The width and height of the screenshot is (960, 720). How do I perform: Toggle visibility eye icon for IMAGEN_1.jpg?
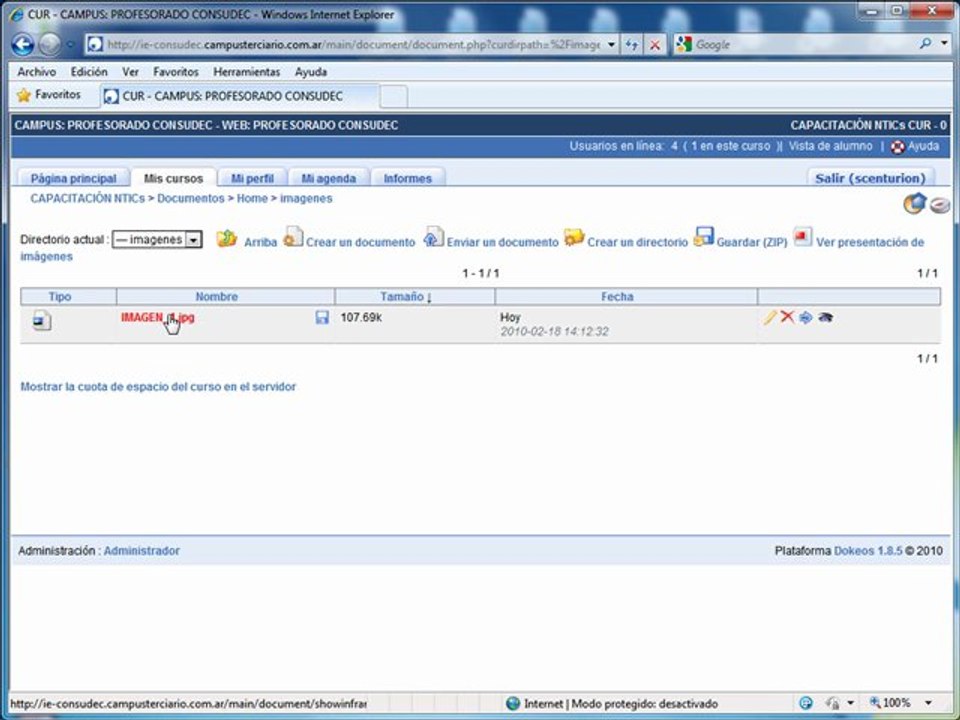(825, 317)
